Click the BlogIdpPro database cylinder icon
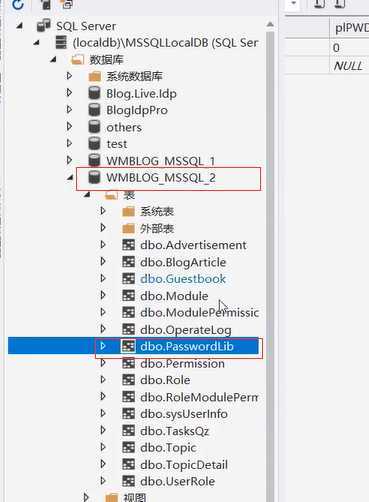The image size is (369, 502). pos(94,110)
